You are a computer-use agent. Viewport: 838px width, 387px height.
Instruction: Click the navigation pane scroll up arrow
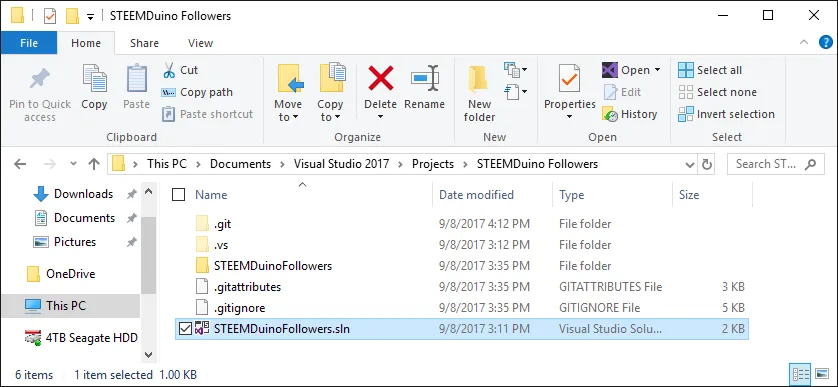point(149,191)
